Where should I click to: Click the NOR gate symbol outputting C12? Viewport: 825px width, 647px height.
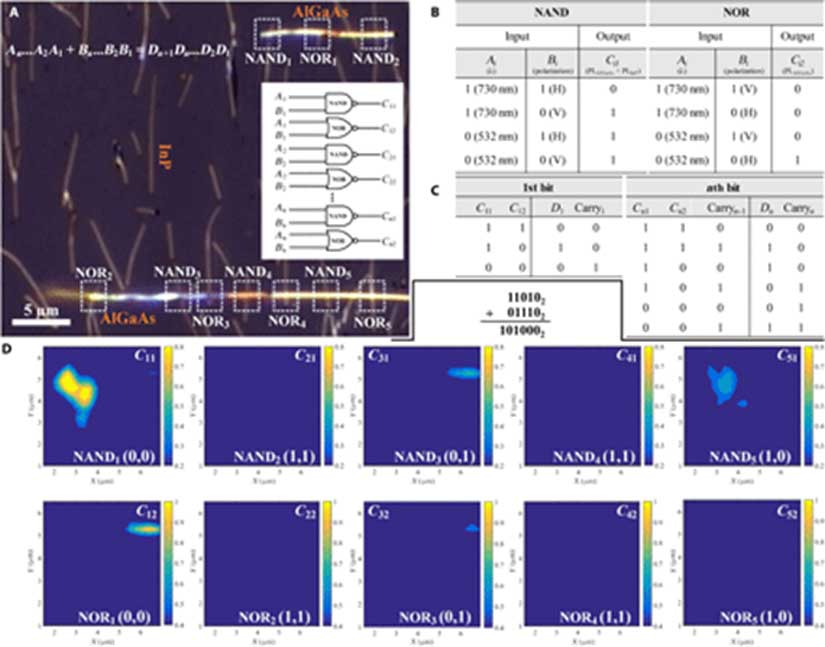pos(340,127)
